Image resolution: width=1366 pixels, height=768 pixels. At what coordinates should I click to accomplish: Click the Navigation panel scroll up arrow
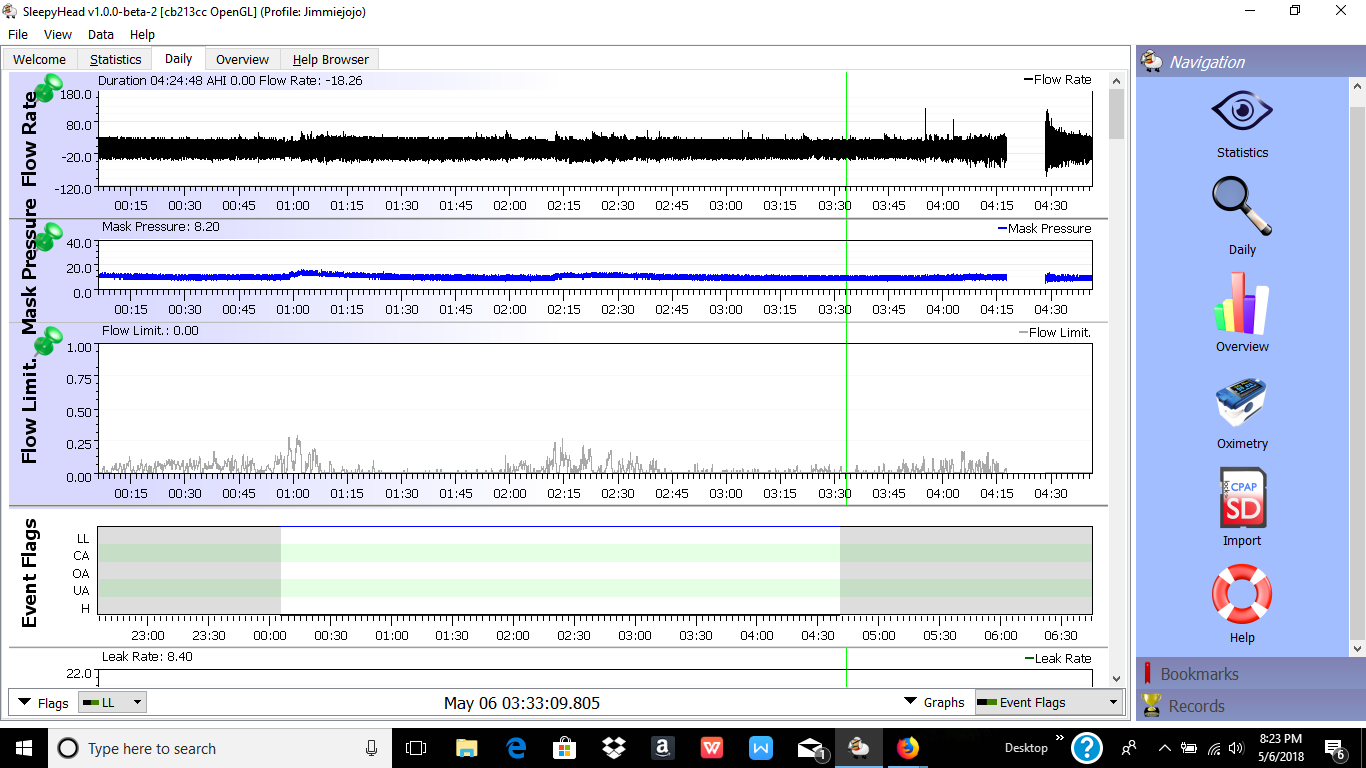pyautogui.click(x=1358, y=86)
